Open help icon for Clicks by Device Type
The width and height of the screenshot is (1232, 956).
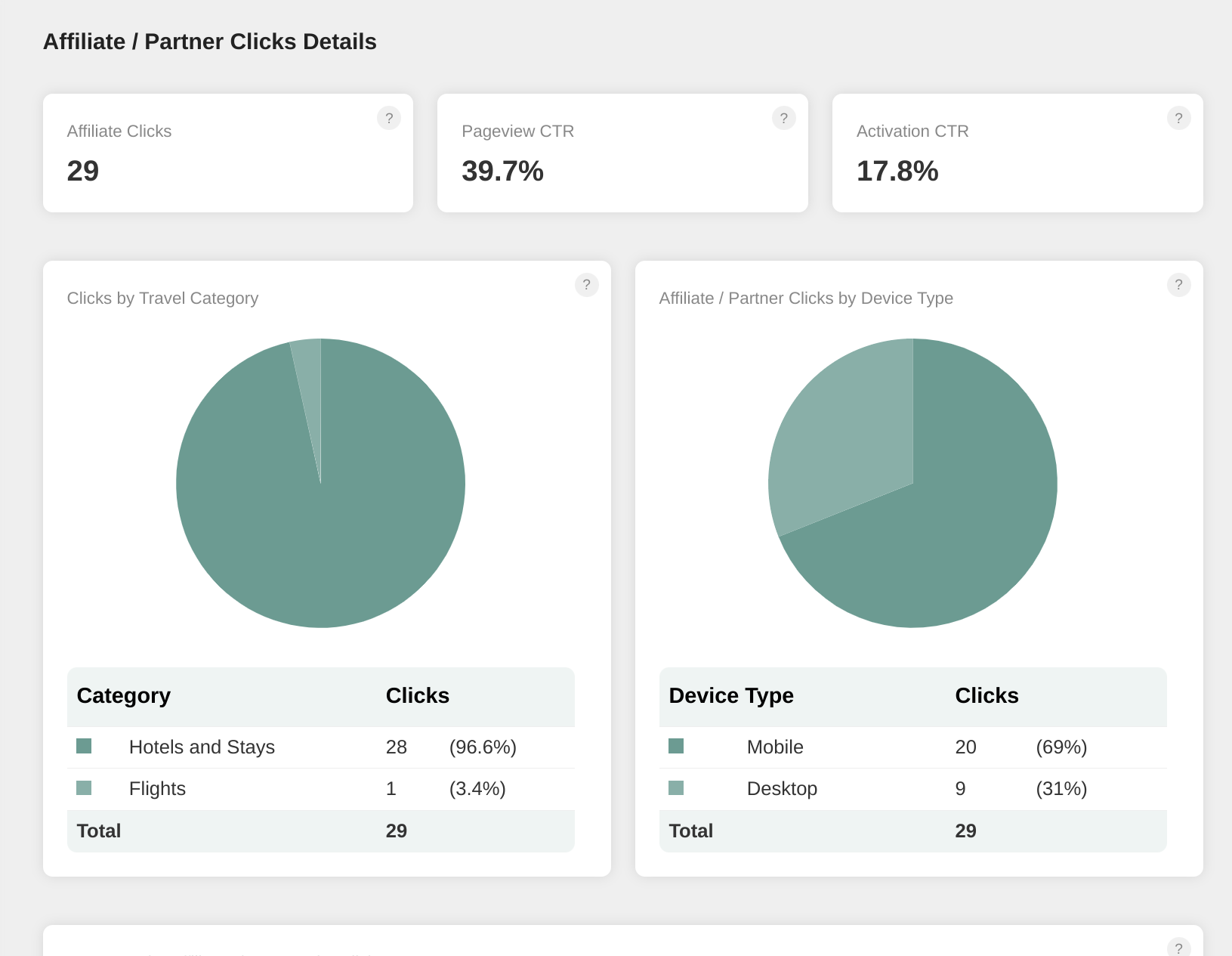click(x=1179, y=285)
